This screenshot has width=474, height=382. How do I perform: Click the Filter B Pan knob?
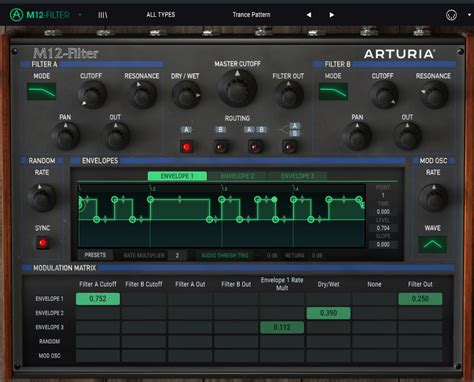click(x=357, y=136)
